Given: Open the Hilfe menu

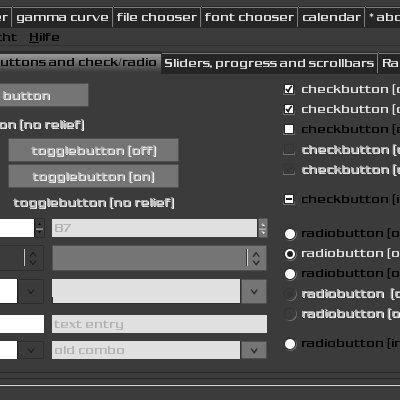Looking at the screenshot, I should [44, 37].
